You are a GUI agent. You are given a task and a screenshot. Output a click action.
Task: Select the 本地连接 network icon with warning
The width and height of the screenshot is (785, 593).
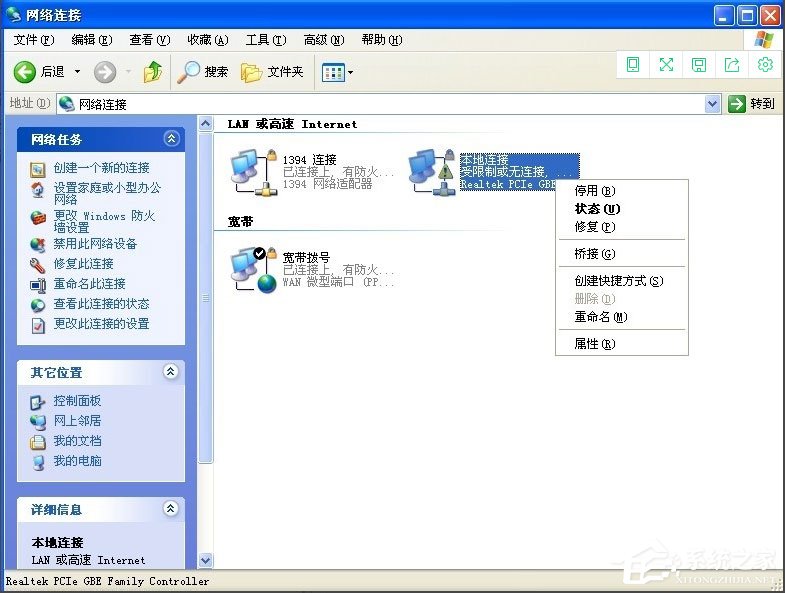pos(432,172)
